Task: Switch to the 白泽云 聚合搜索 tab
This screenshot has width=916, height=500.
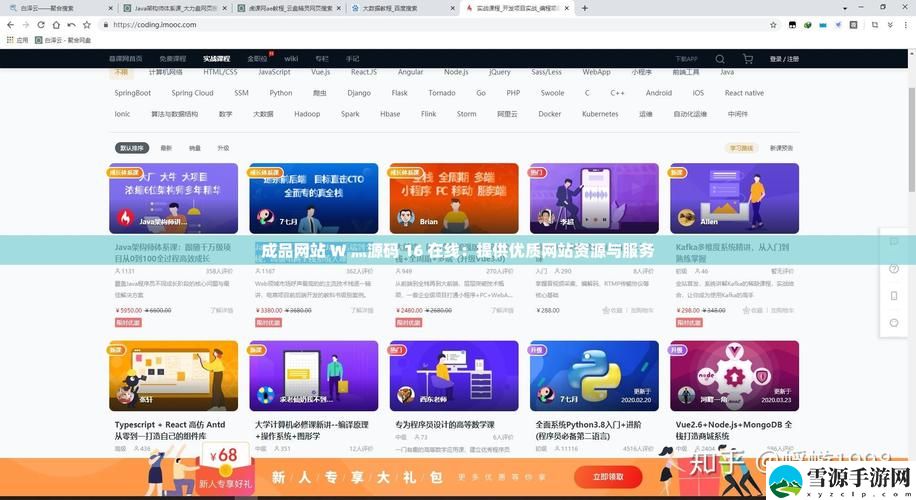Action: (x=61, y=8)
